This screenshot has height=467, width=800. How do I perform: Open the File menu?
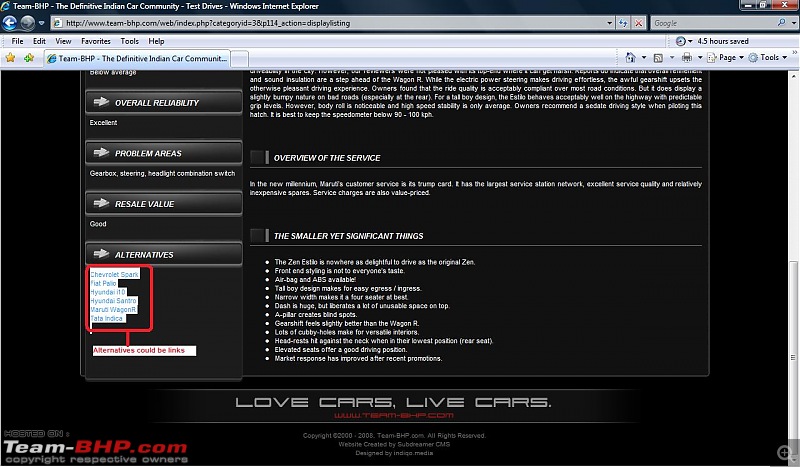[17, 41]
